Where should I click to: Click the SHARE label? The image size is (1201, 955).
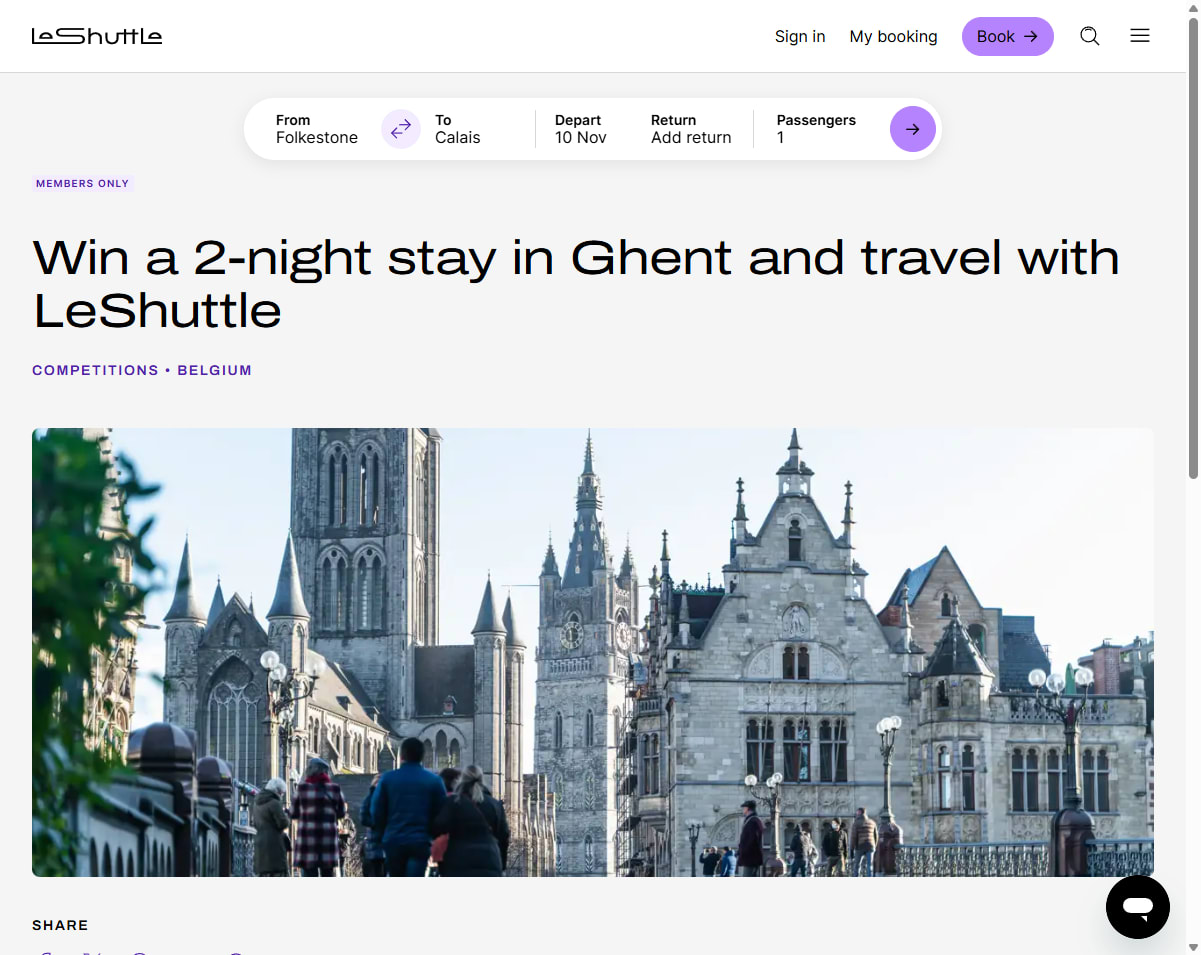point(60,925)
